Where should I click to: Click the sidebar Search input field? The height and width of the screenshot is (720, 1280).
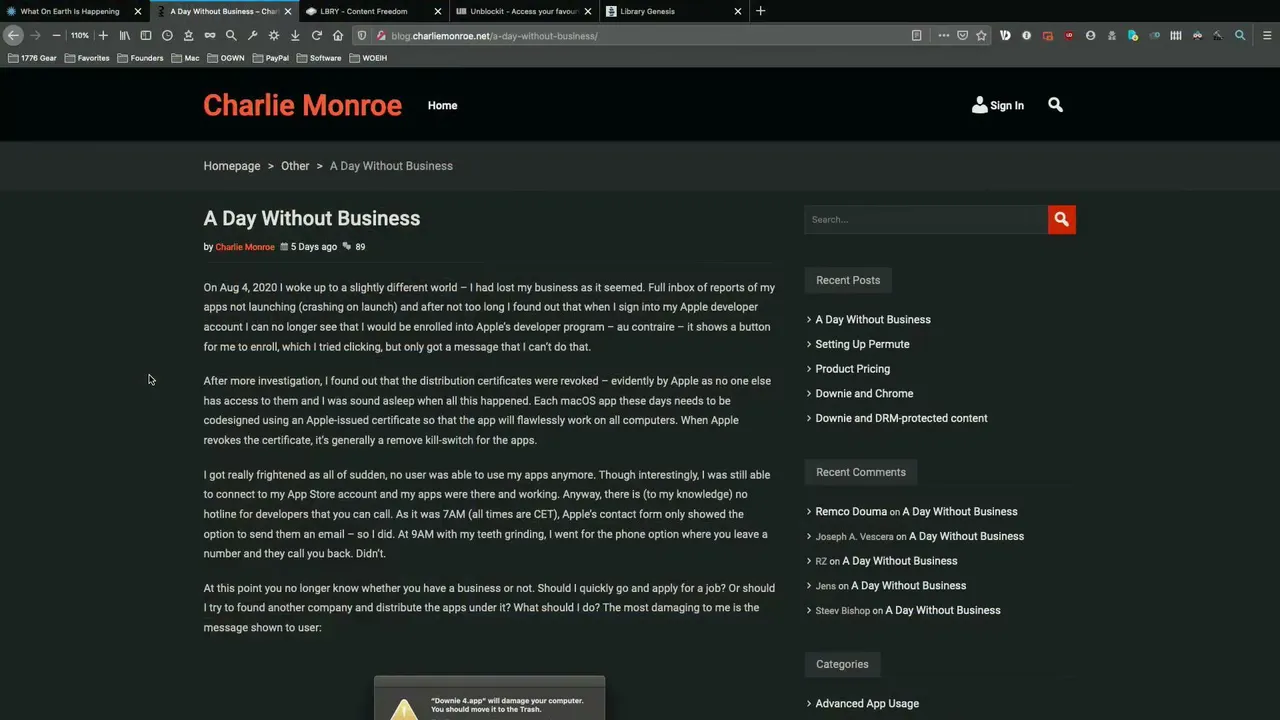pyautogui.click(x=925, y=219)
